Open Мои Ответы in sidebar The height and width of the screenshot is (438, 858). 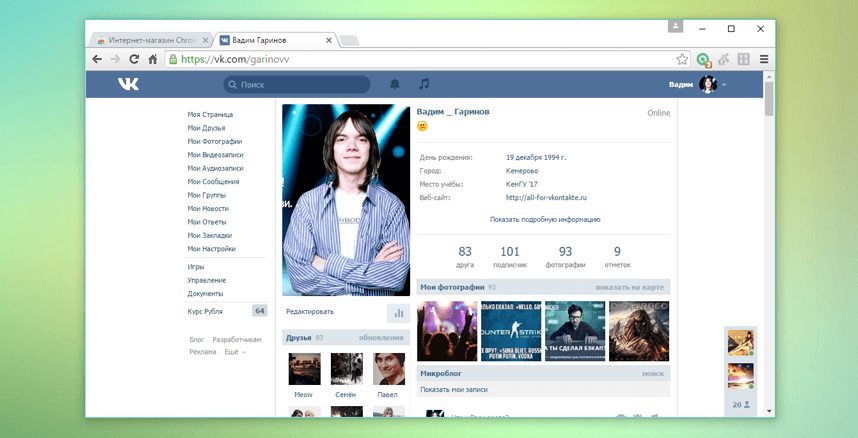(x=207, y=222)
